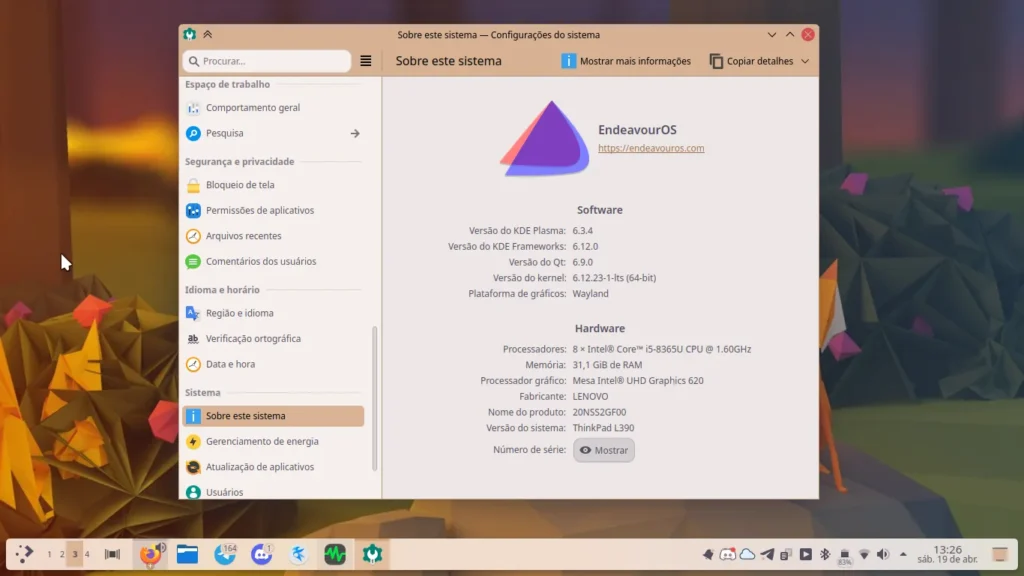Open Gerenciamento de energia settings

(273, 441)
